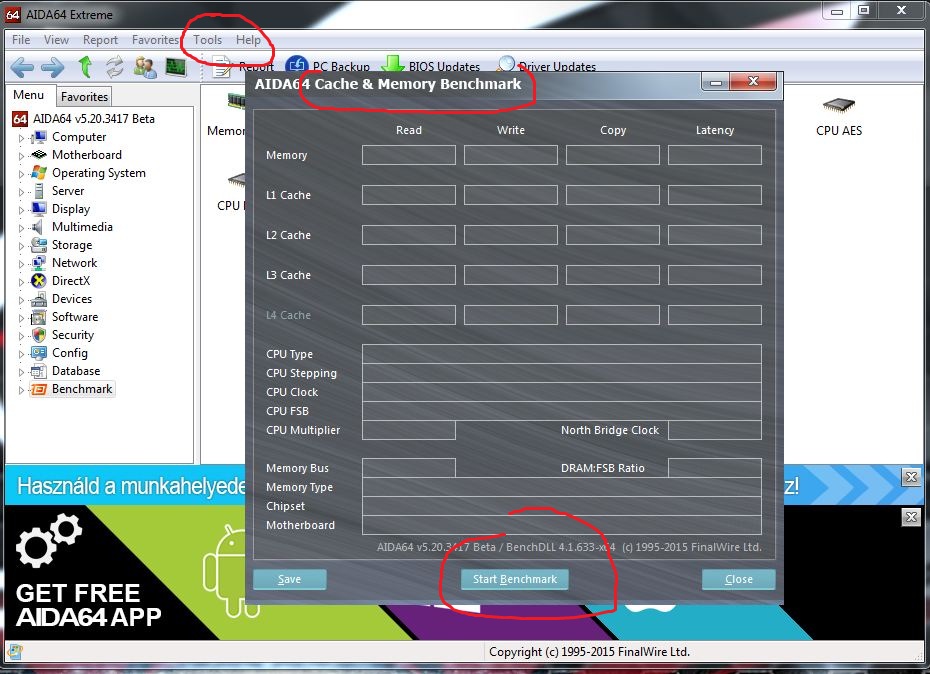Minimize the benchmark dialog window
Screen dimensions: 930x674
(716, 82)
